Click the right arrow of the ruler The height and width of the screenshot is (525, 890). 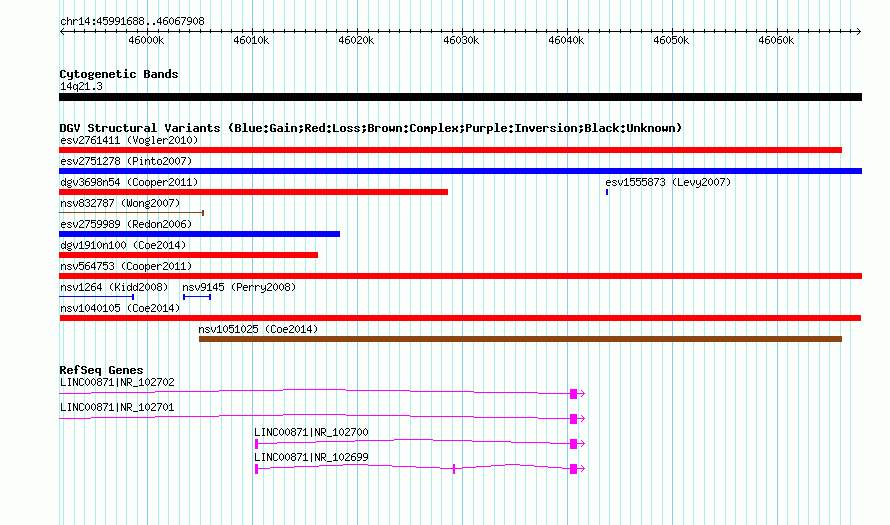tap(859, 31)
